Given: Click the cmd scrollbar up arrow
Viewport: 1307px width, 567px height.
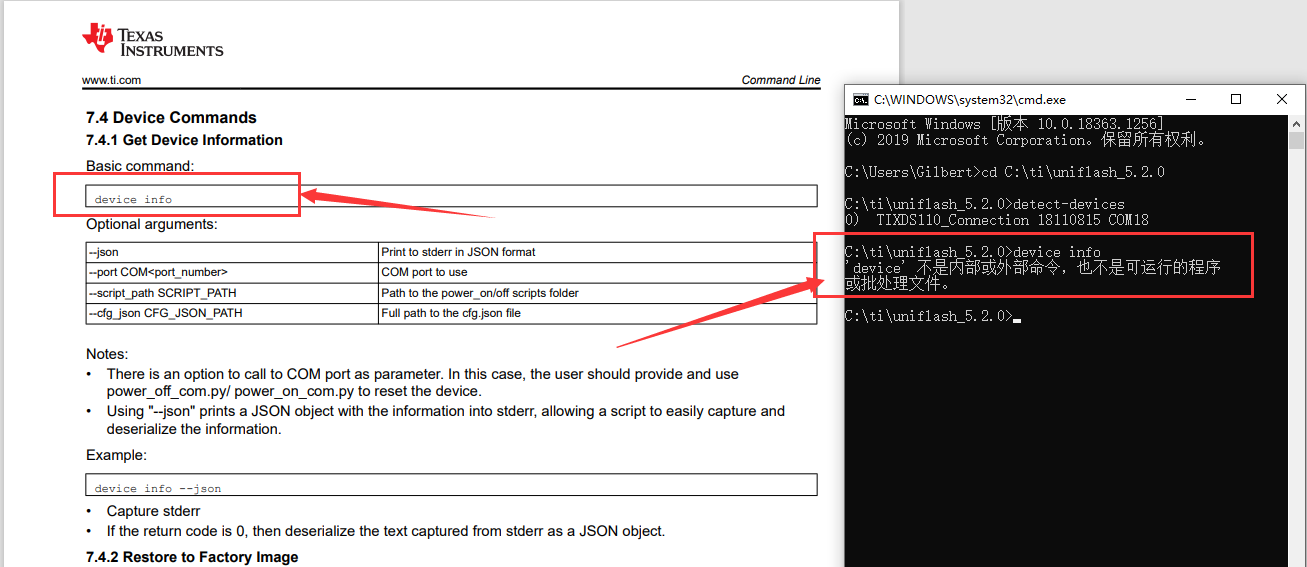Looking at the screenshot, I should click(1297, 123).
